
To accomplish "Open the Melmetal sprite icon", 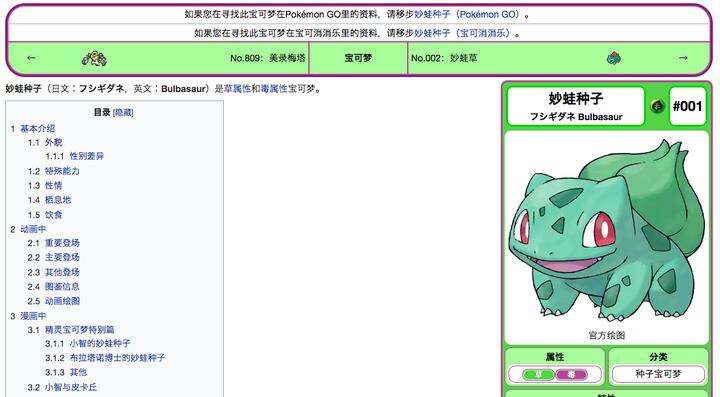I will pos(94,58).
